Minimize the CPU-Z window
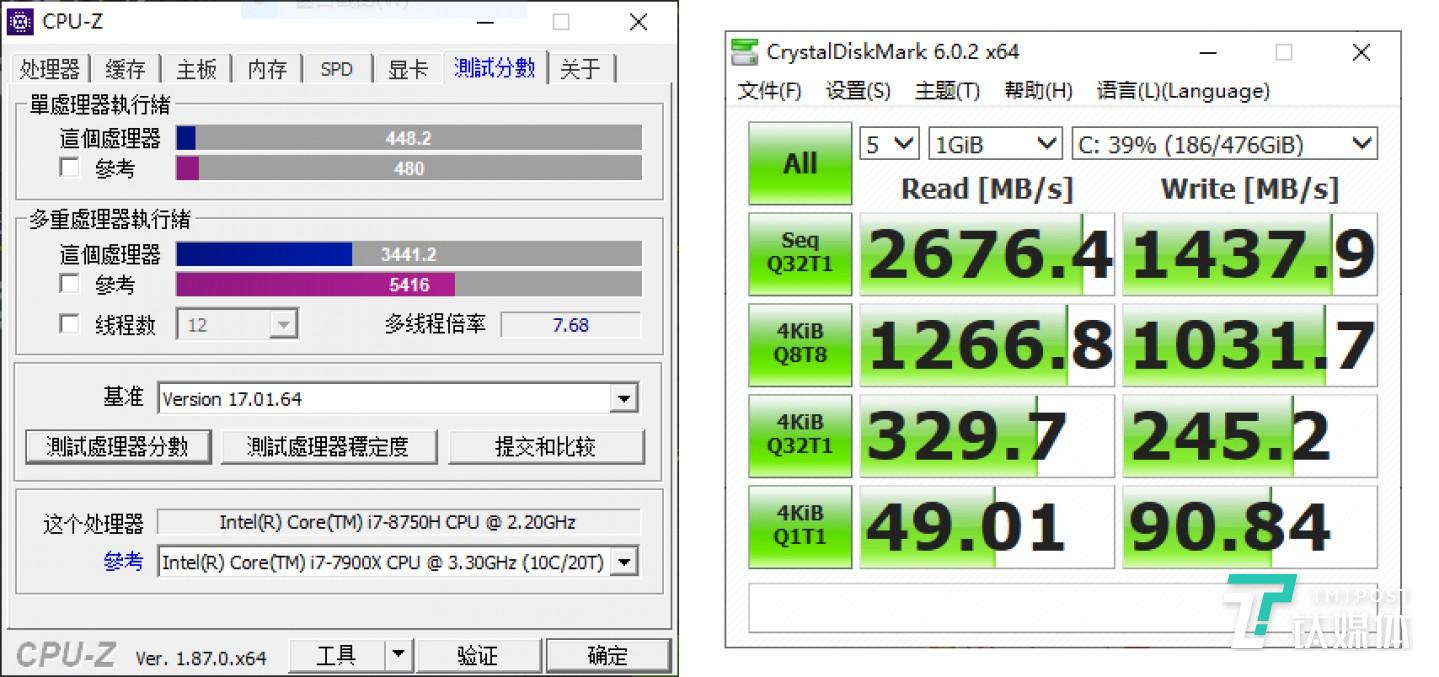 click(x=485, y=21)
